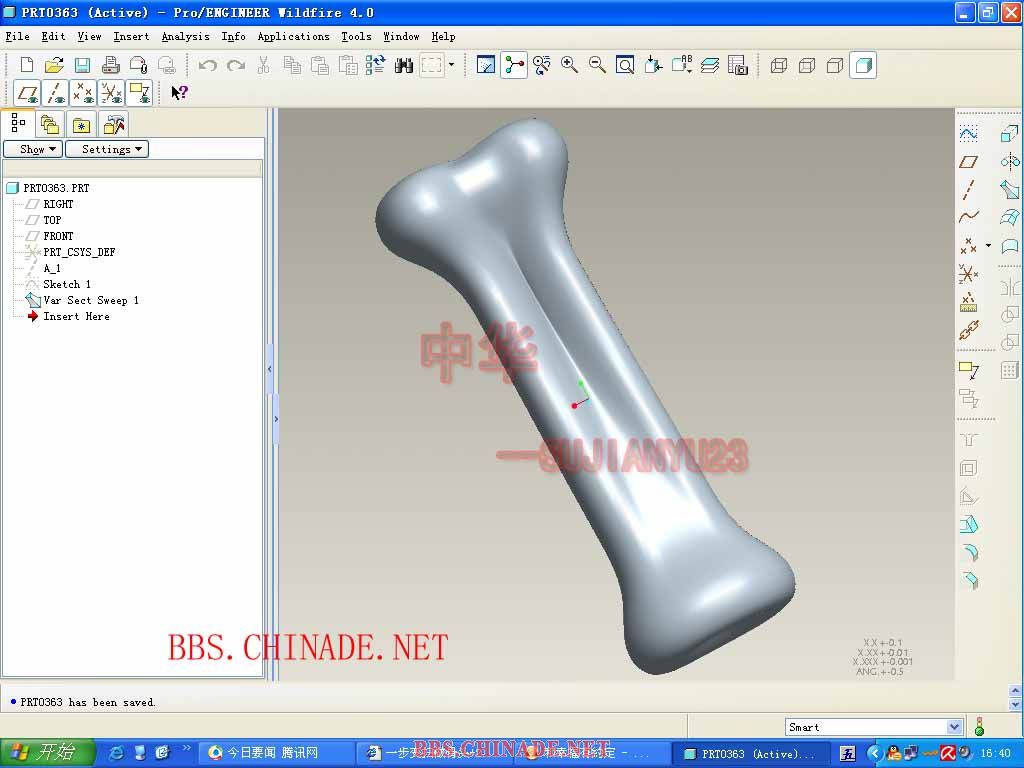Open the Show dropdown in model tree
Viewport: 1024px width, 768px height.
tap(33, 149)
